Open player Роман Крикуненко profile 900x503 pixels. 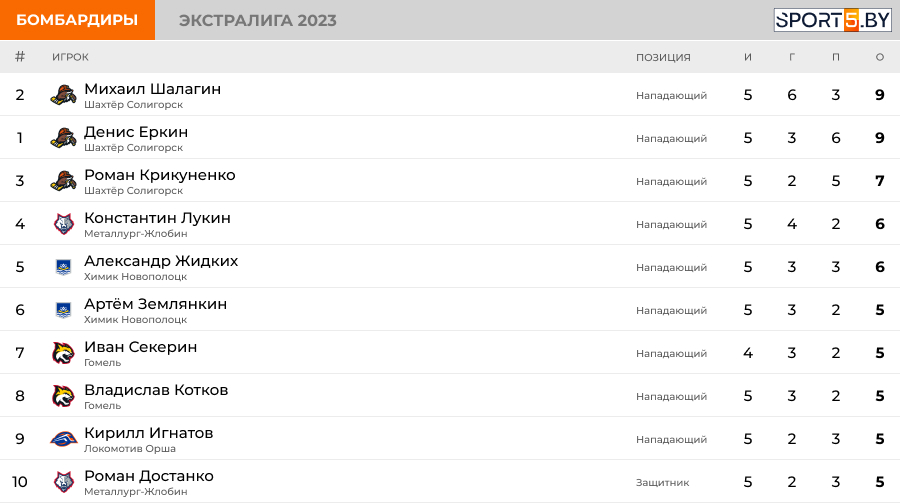[x=160, y=175]
